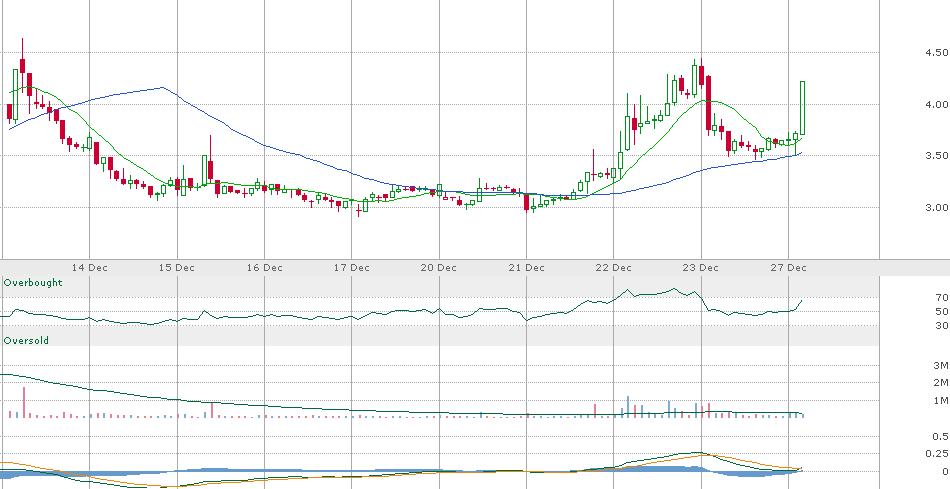Click the RSI 50 level label
The image size is (950, 489).
tap(942, 311)
